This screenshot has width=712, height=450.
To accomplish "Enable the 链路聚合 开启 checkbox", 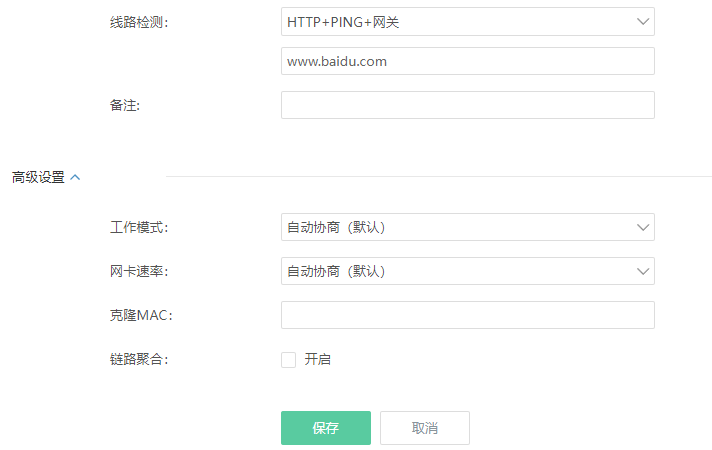I will pos(288,360).
